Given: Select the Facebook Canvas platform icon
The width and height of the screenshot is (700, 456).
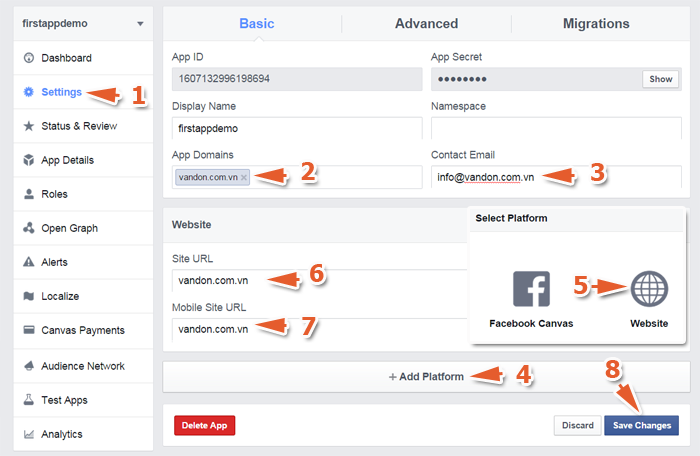Looking at the screenshot, I should 531,288.
